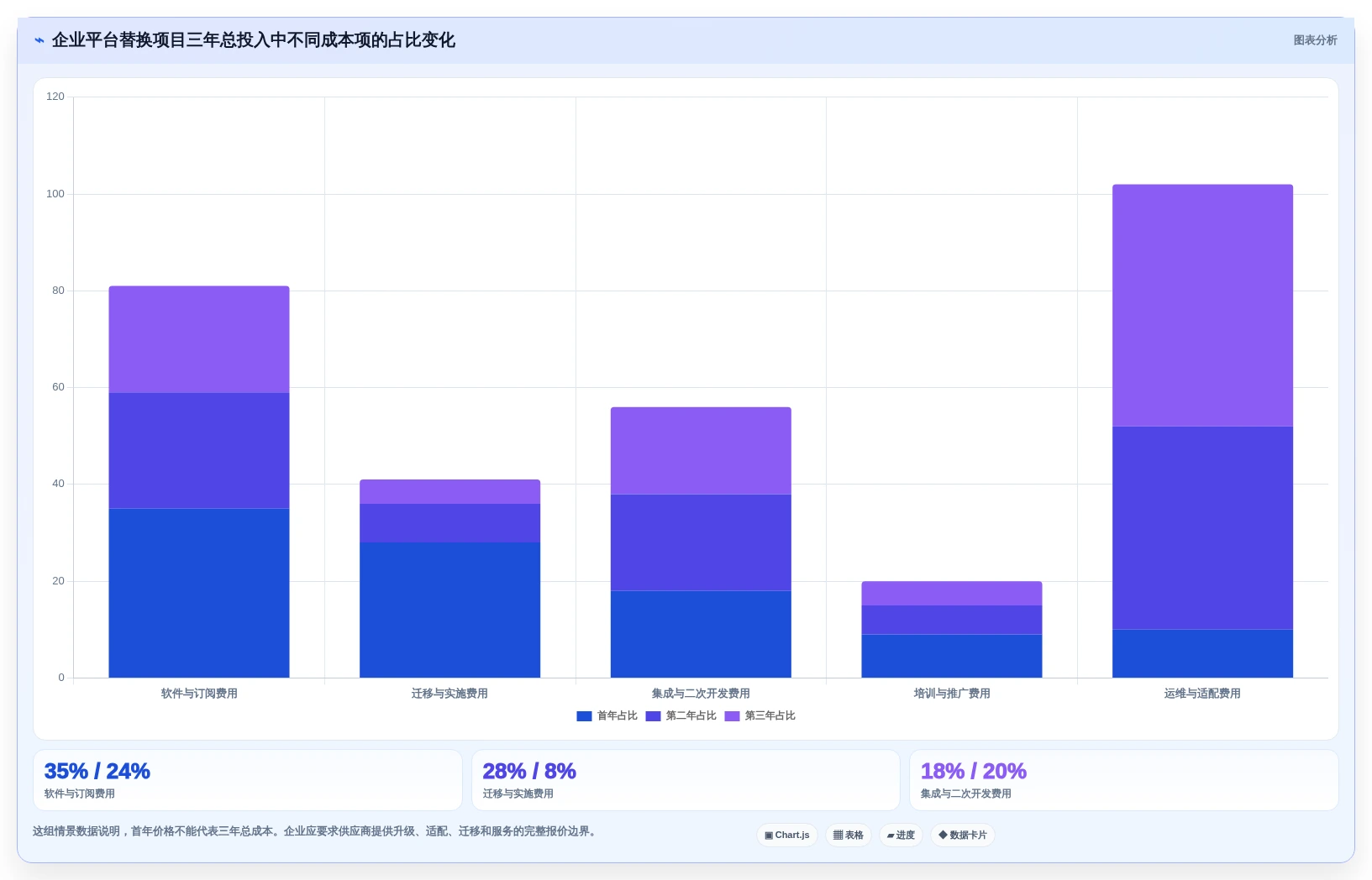
Task: Click third-year segment of 集成与二次开发费用 bar
Action: point(701,451)
